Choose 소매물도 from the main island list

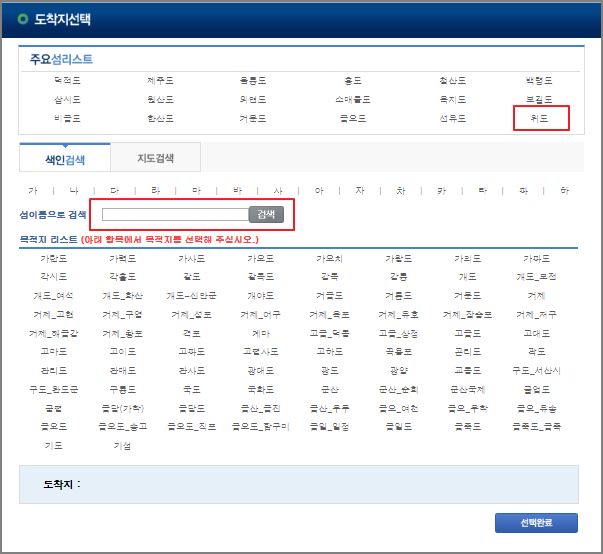click(353, 100)
